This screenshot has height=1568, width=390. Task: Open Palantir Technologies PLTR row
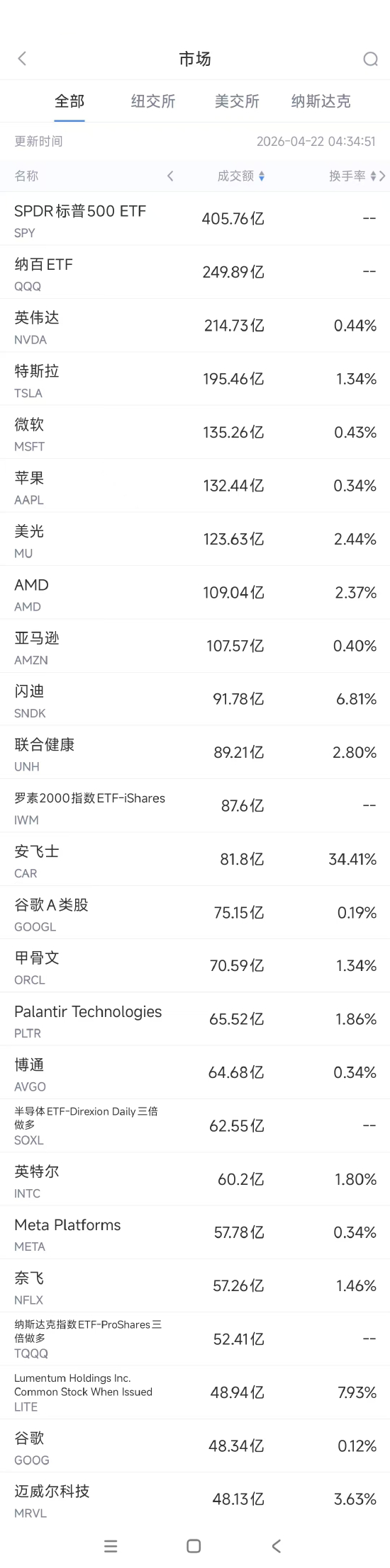[195, 1019]
